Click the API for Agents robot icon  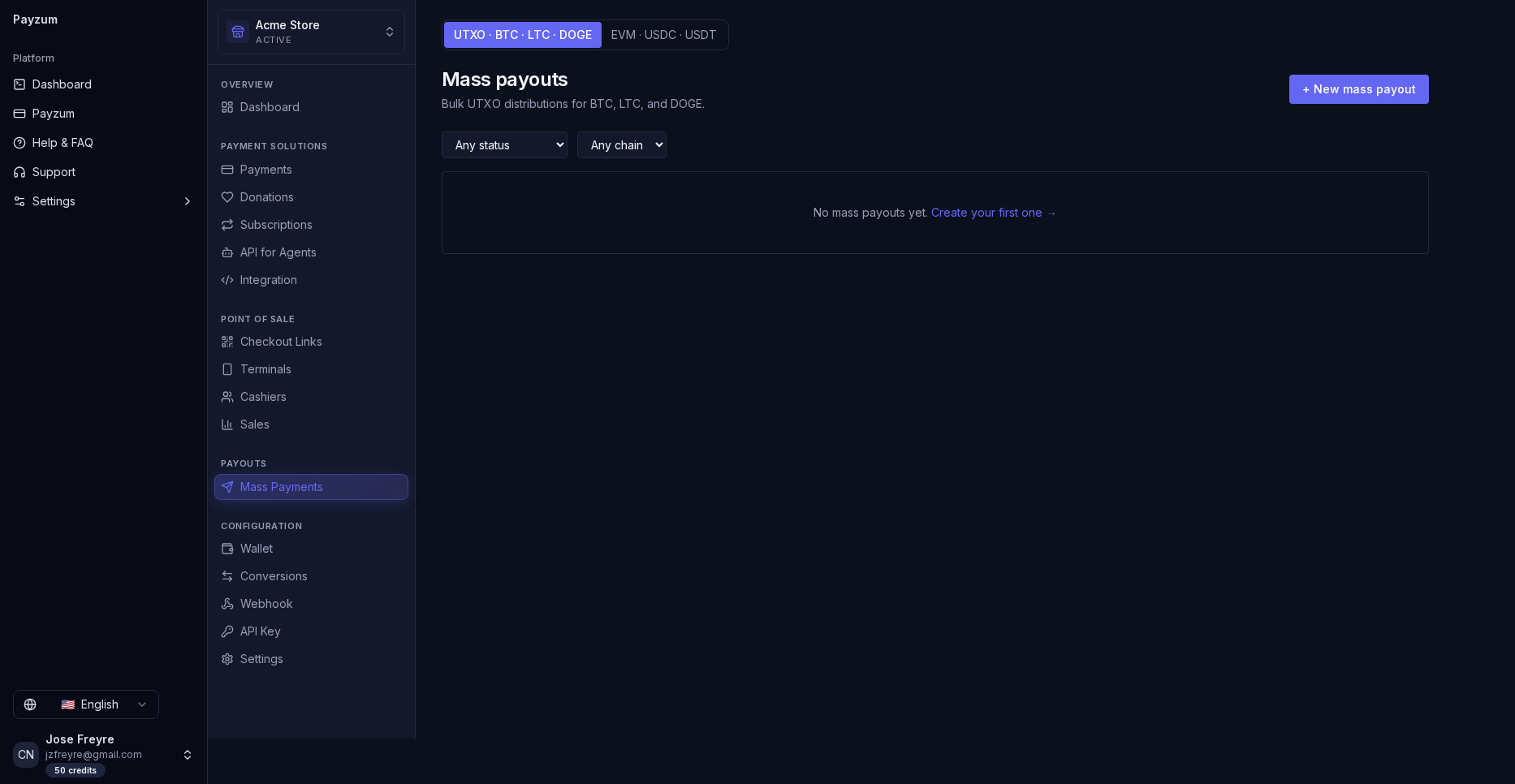click(227, 252)
